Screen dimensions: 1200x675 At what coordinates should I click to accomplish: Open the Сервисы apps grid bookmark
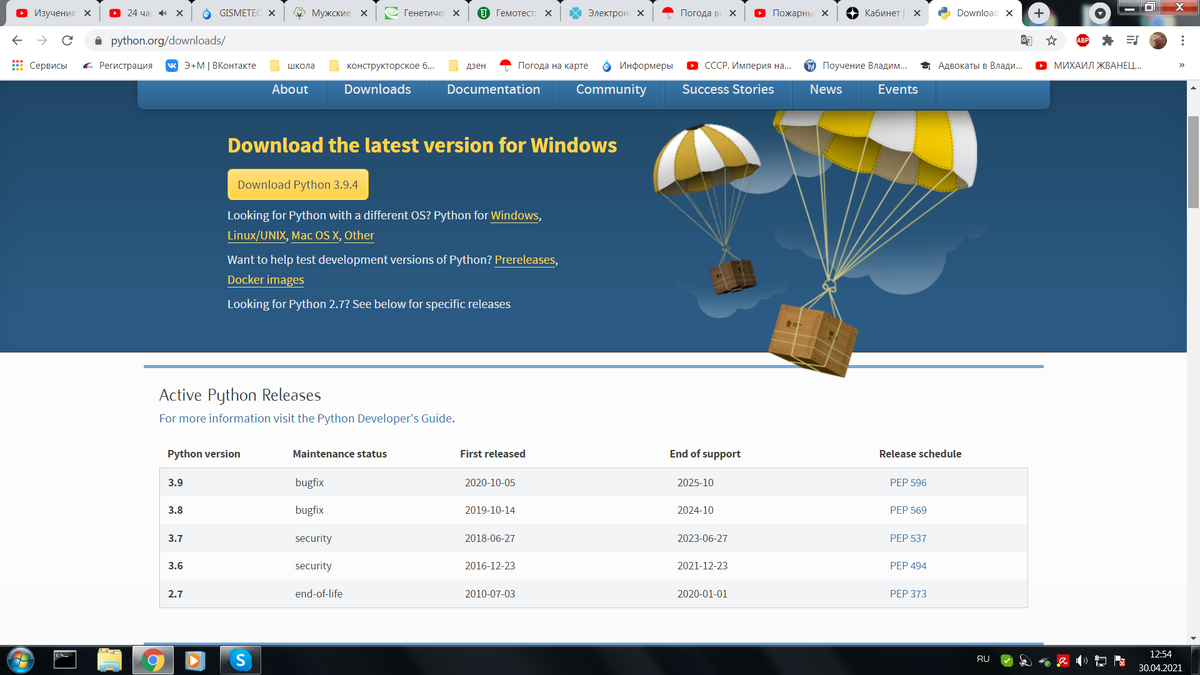pos(39,65)
